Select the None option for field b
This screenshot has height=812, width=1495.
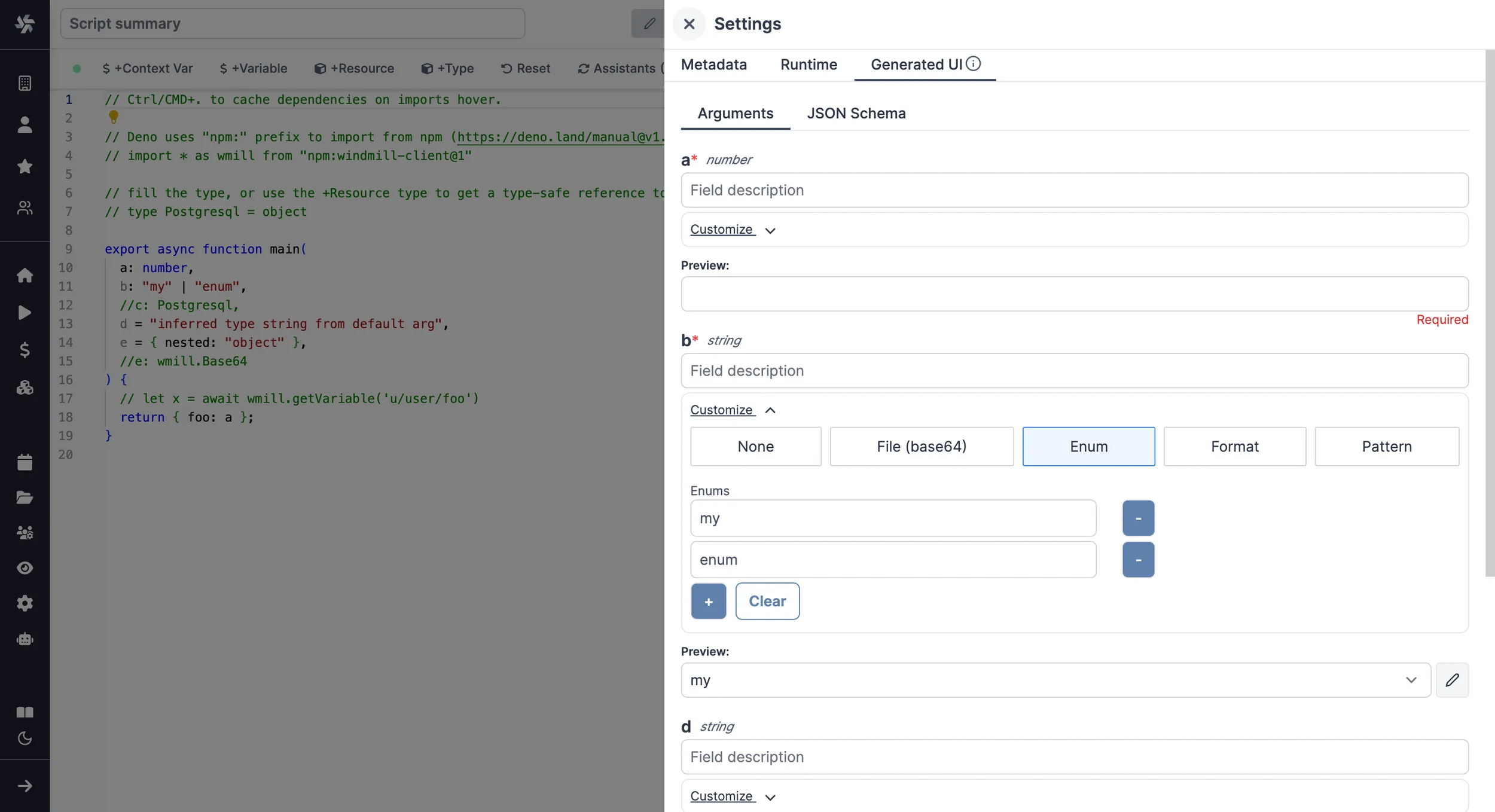click(x=755, y=446)
